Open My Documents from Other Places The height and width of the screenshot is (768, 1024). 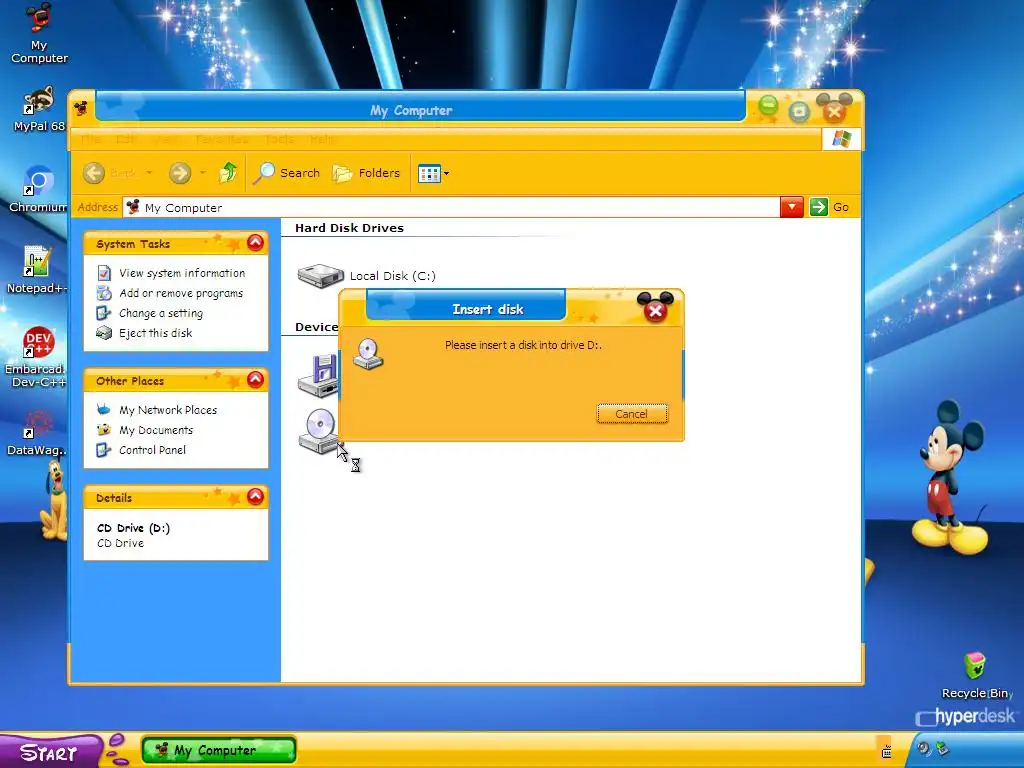point(156,430)
